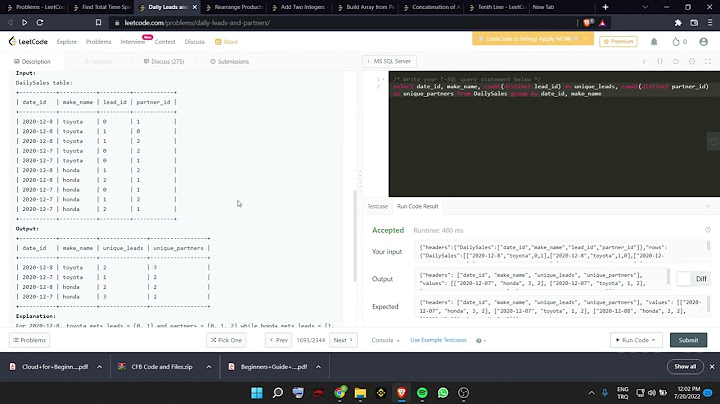Viewport: 720px width, 404px height.
Task: Click the description panel scrollbar
Action: pos(355,236)
